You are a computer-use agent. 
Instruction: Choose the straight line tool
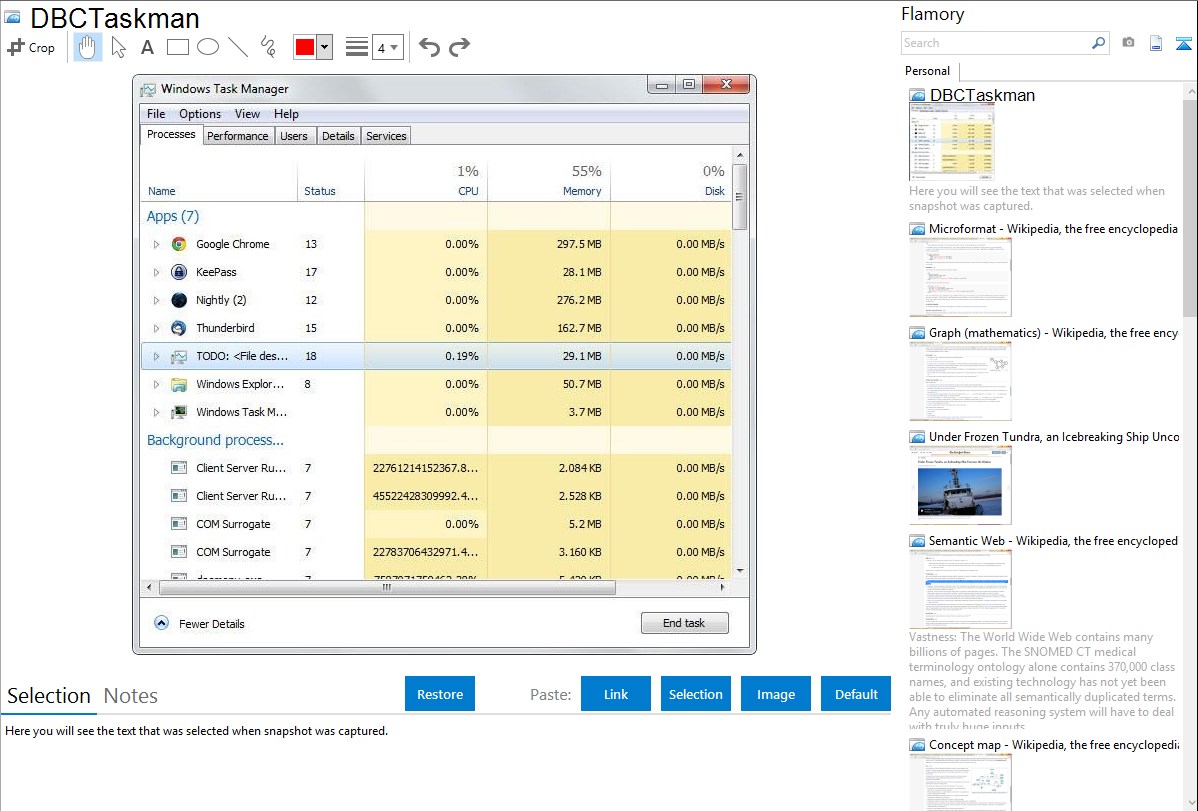coord(238,47)
